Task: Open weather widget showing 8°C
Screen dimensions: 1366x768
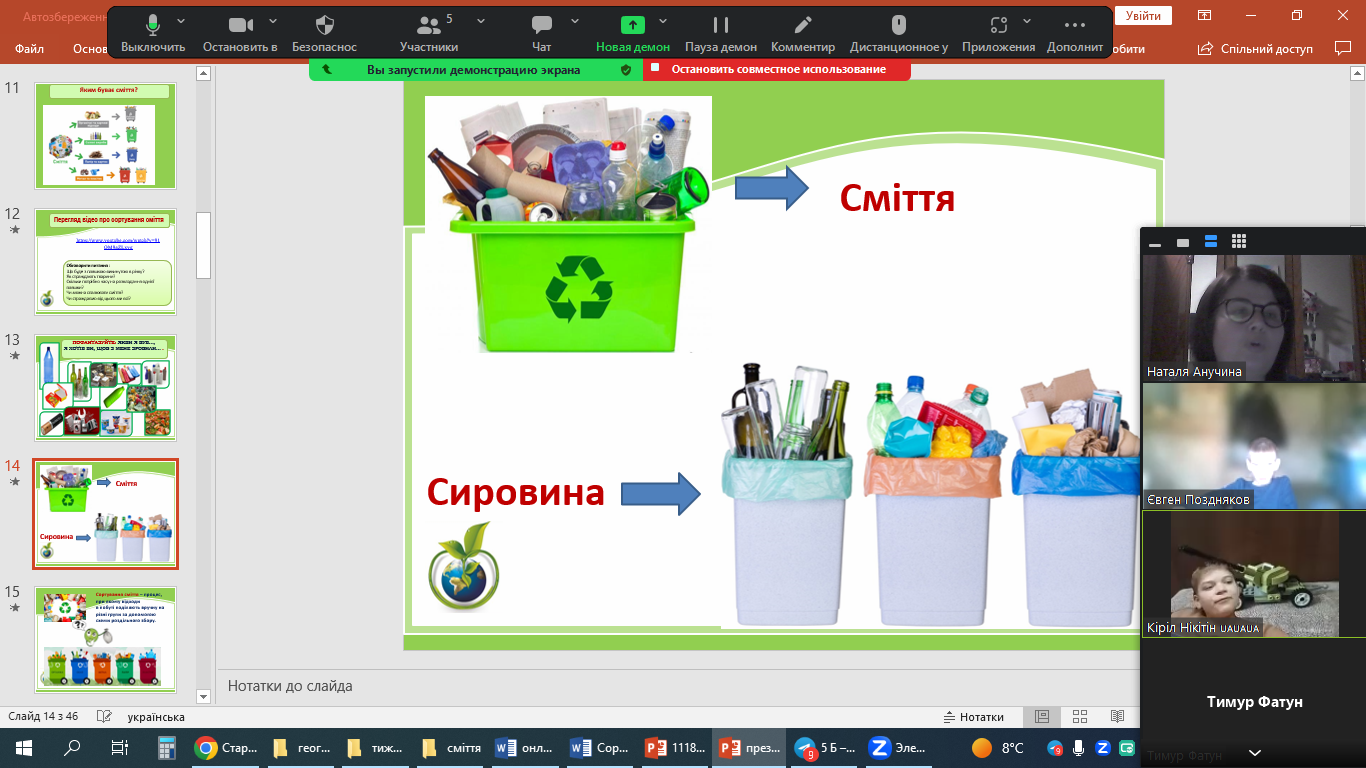Action: (x=998, y=747)
